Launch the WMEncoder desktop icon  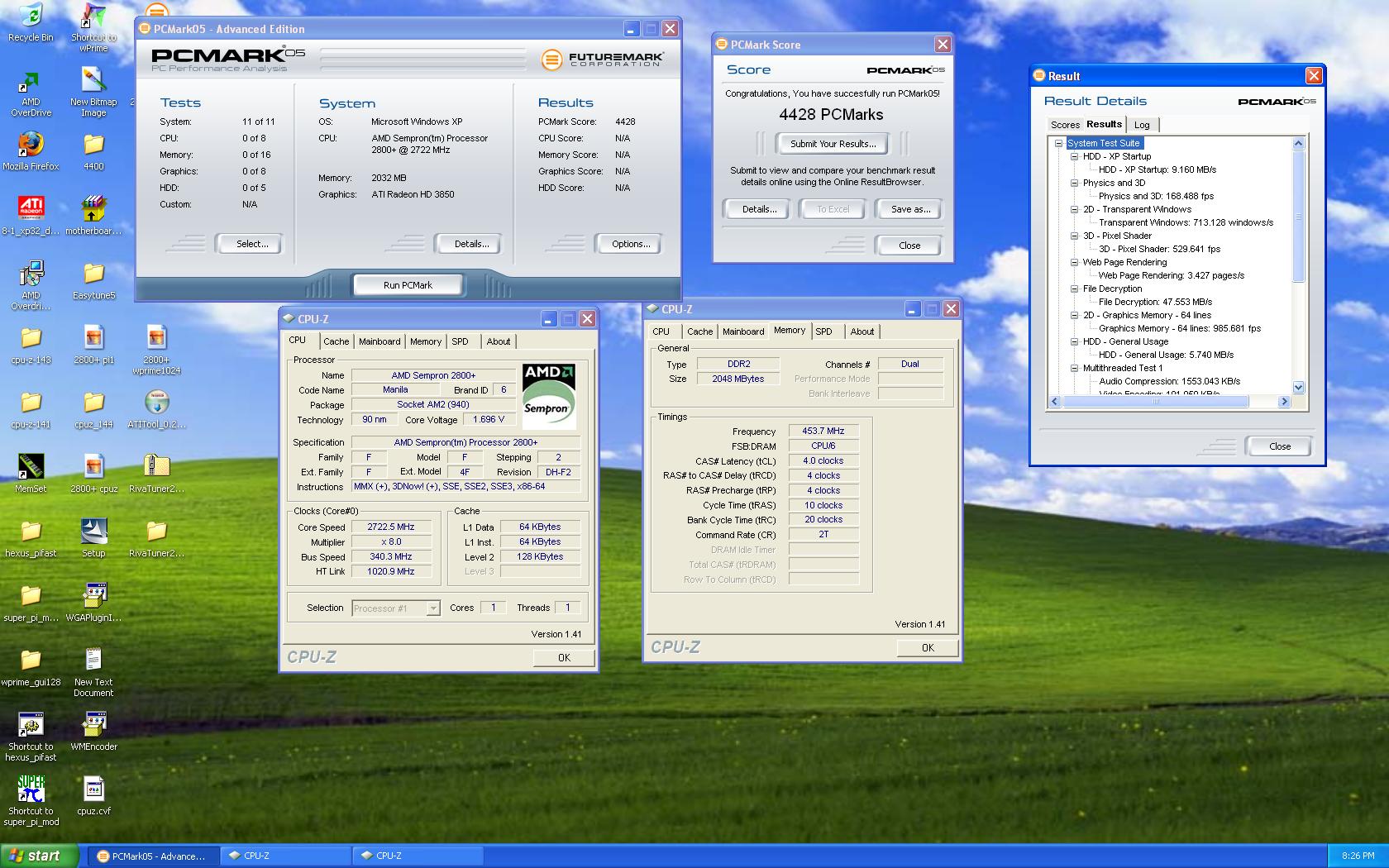93,732
